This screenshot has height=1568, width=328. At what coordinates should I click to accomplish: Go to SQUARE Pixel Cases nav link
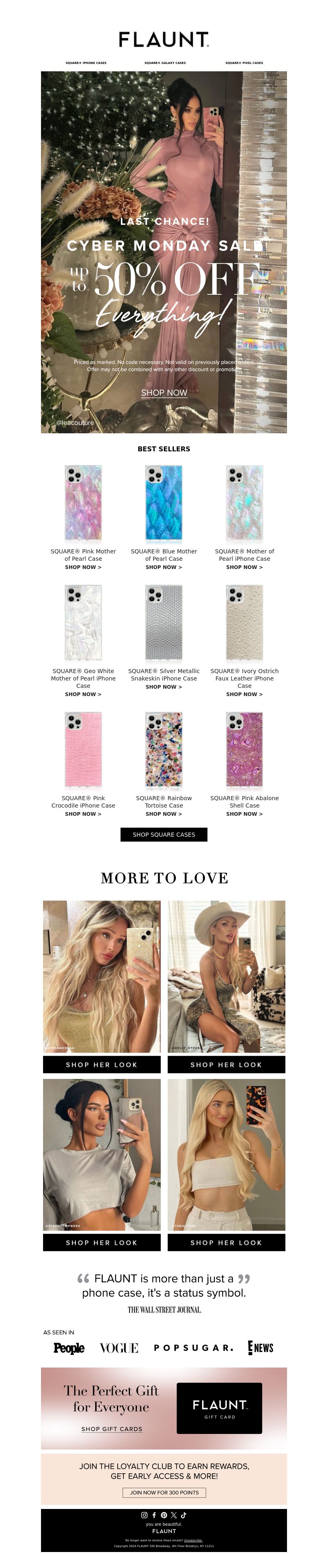click(x=244, y=63)
